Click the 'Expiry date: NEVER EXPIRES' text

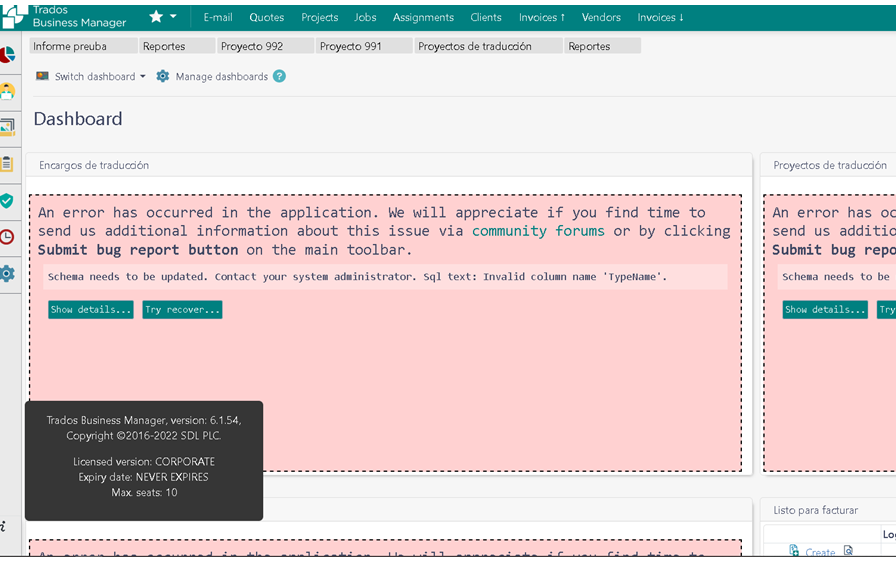pyautogui.click(x=143, y=477)
